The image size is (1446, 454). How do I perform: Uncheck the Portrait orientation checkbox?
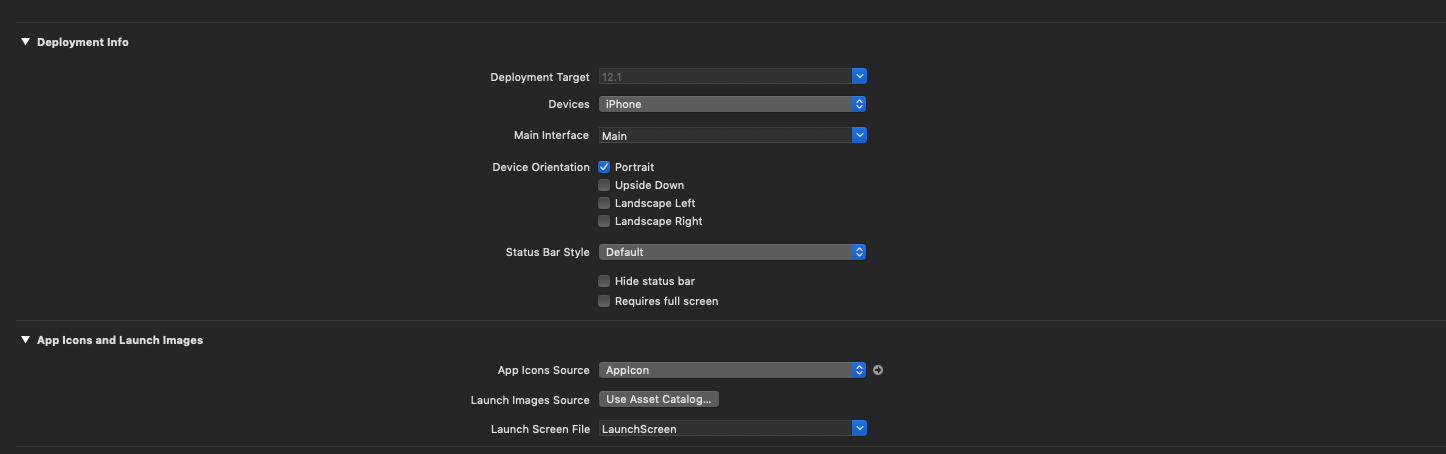tap(604, 167)
